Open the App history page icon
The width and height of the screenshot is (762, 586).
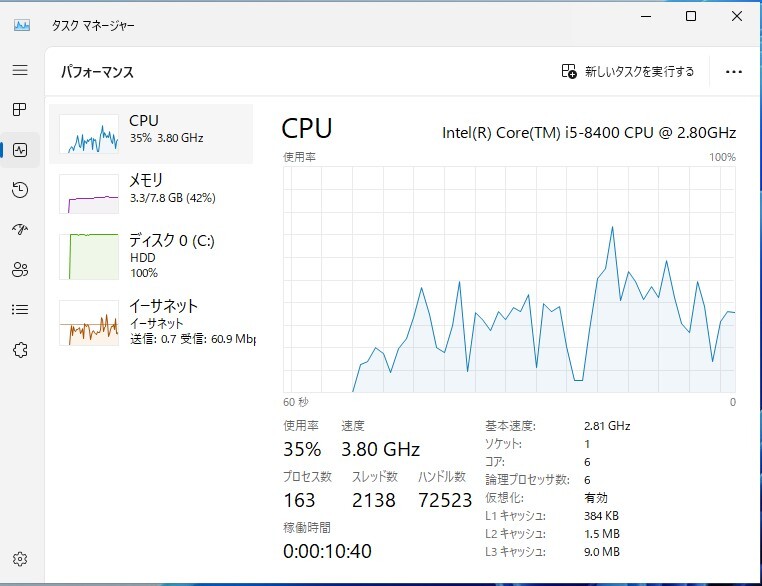pyautogui.click(x=20, y=190)
